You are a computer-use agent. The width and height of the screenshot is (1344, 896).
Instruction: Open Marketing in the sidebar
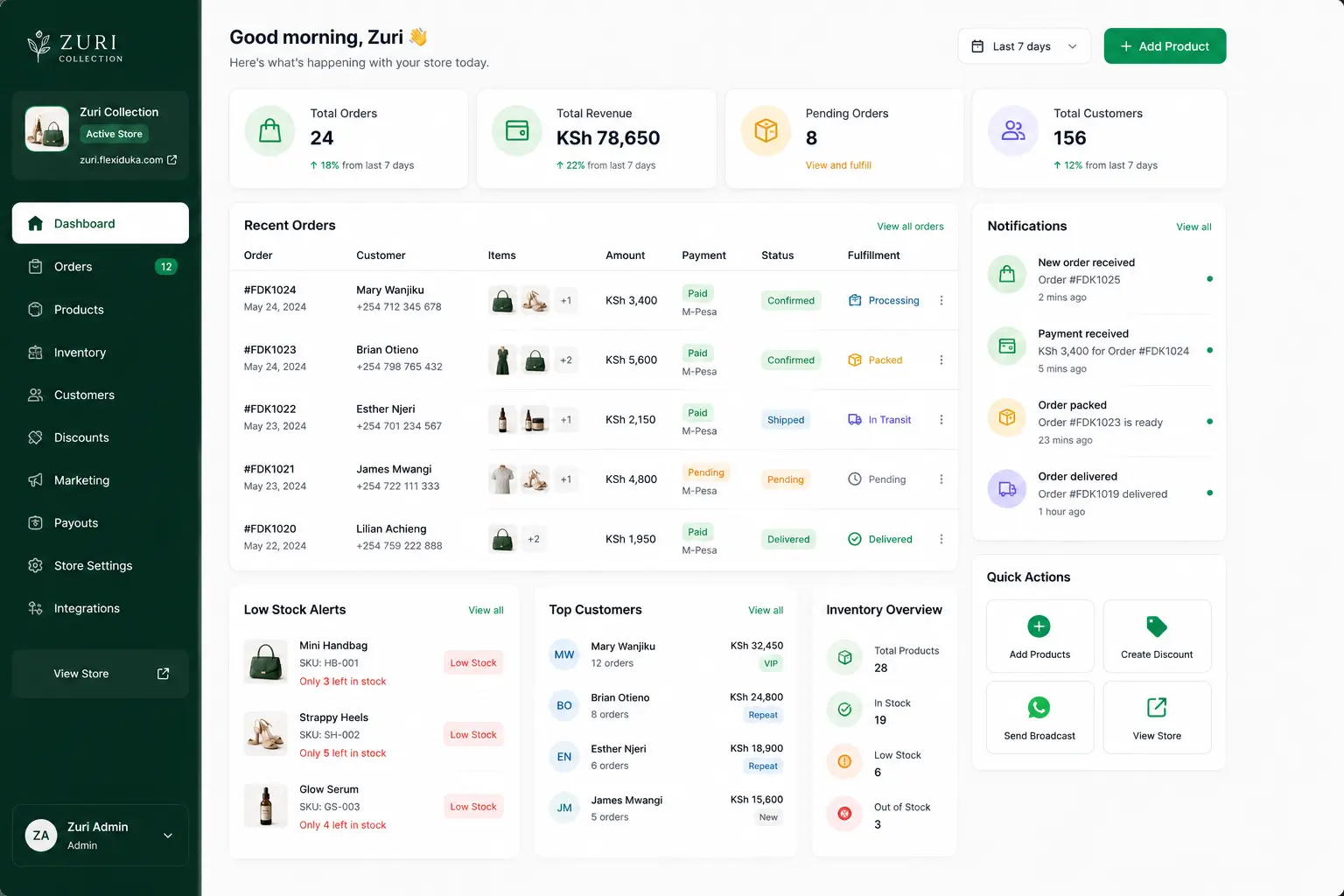click(x=101, y=480)
